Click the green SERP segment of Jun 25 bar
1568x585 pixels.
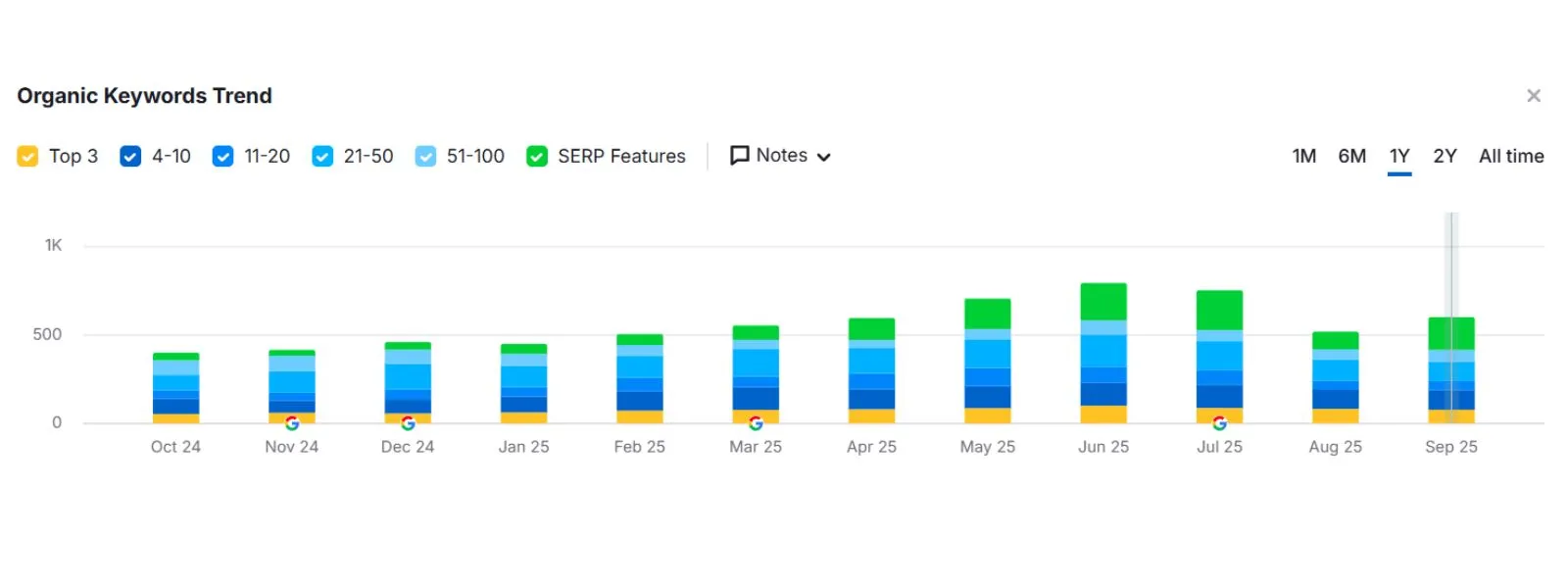pyautogui.click(x=1103, y=302)
